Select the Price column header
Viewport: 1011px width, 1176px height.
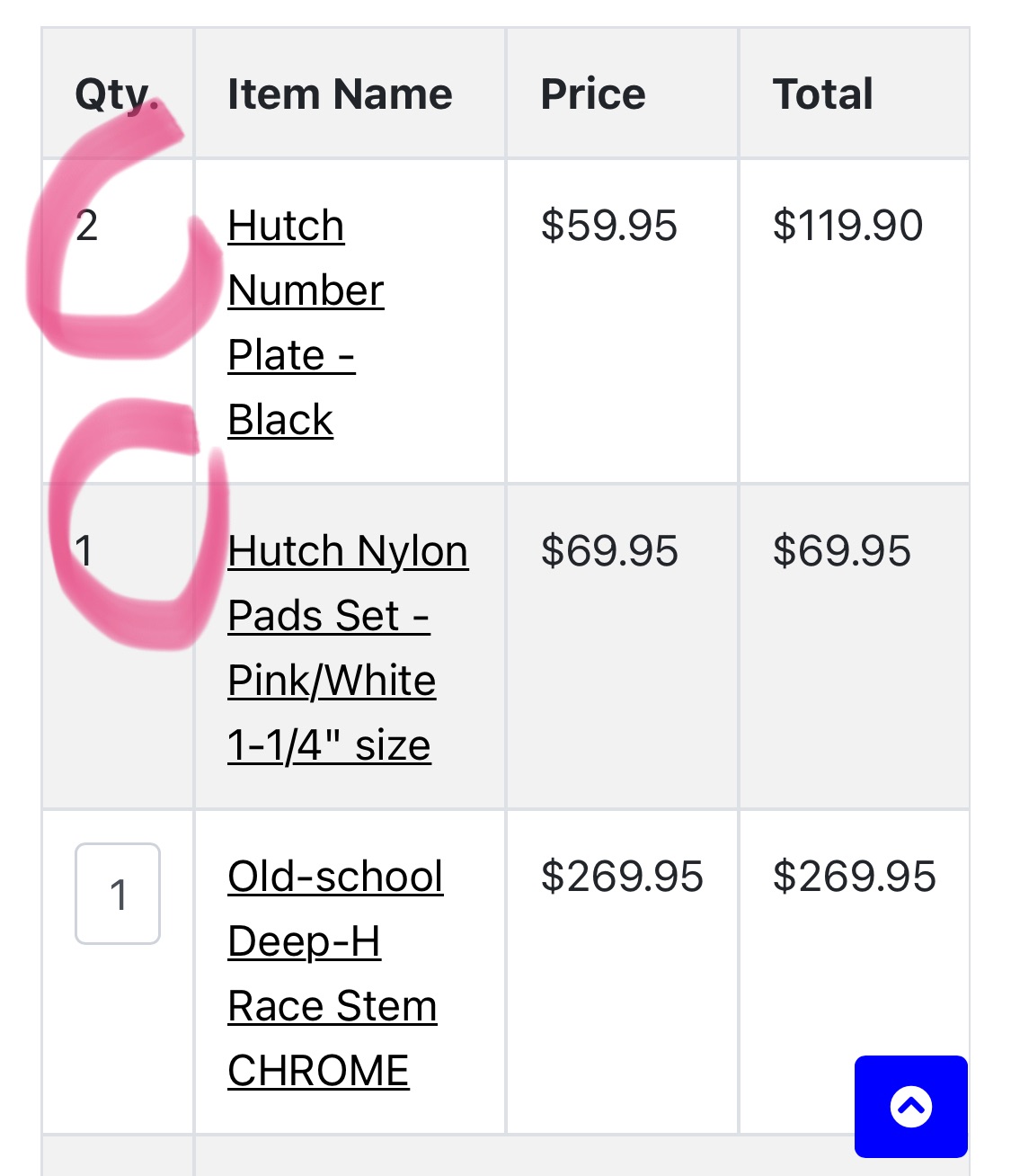tap(593, 93)
